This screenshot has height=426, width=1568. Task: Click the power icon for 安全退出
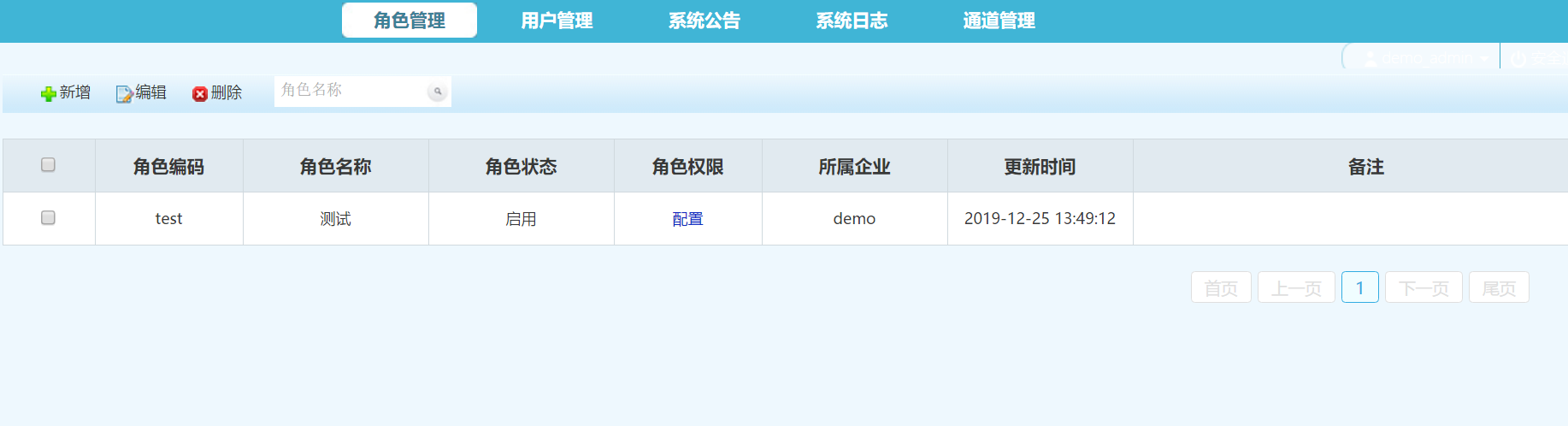click(x=1518, y=58)
